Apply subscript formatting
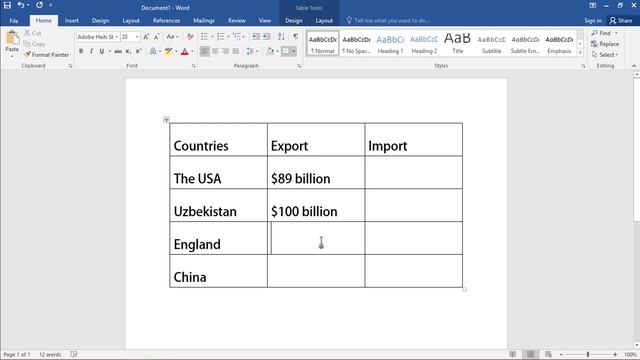Viewport: 640px width, 360px height. pyautogui.click(x=128, y=51)
